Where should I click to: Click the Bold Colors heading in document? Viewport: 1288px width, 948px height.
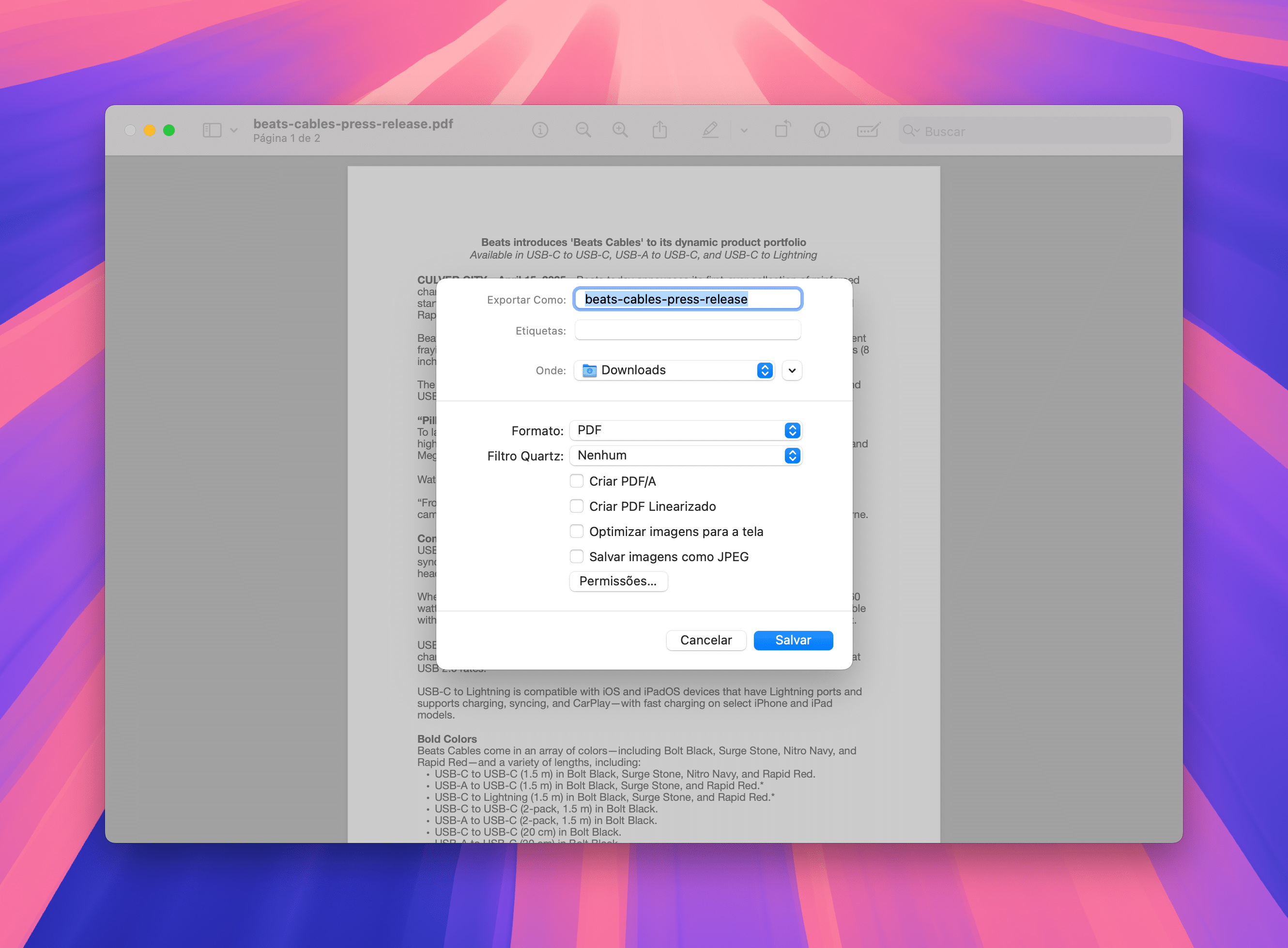coord(447,738)
